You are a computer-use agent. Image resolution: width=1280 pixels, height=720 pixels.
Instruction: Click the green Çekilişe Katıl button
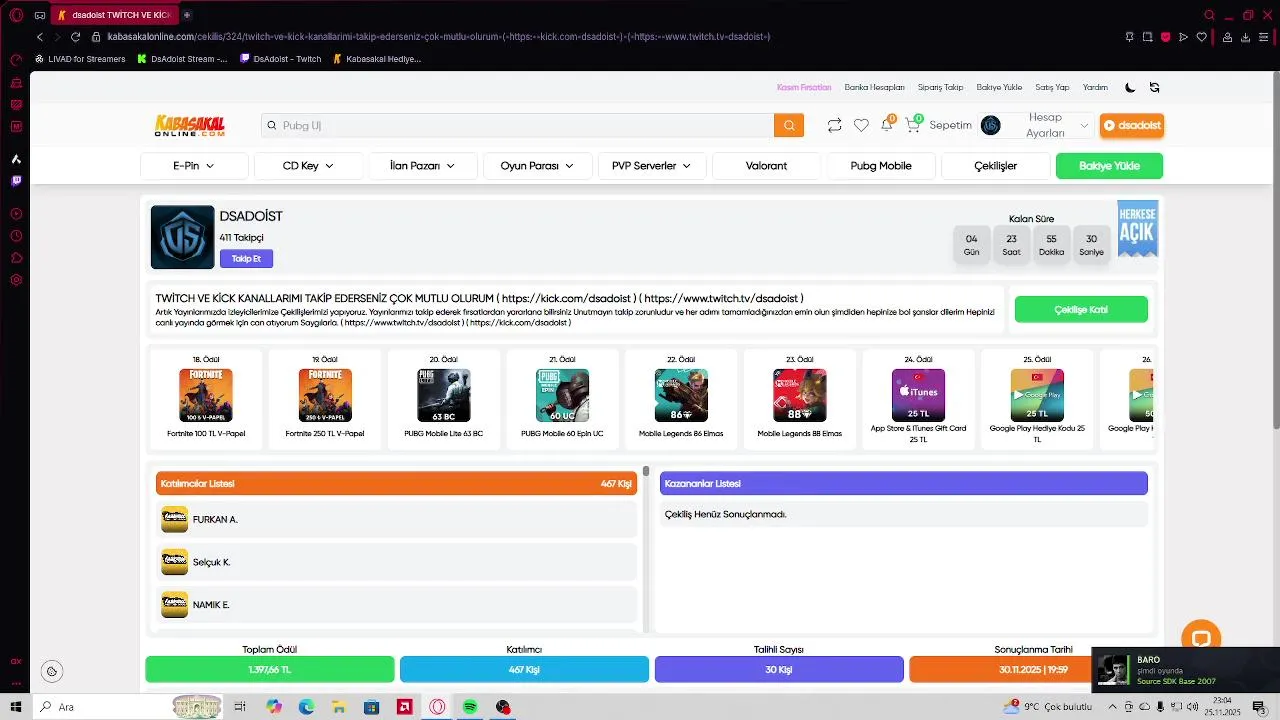tap(1081, 310)
